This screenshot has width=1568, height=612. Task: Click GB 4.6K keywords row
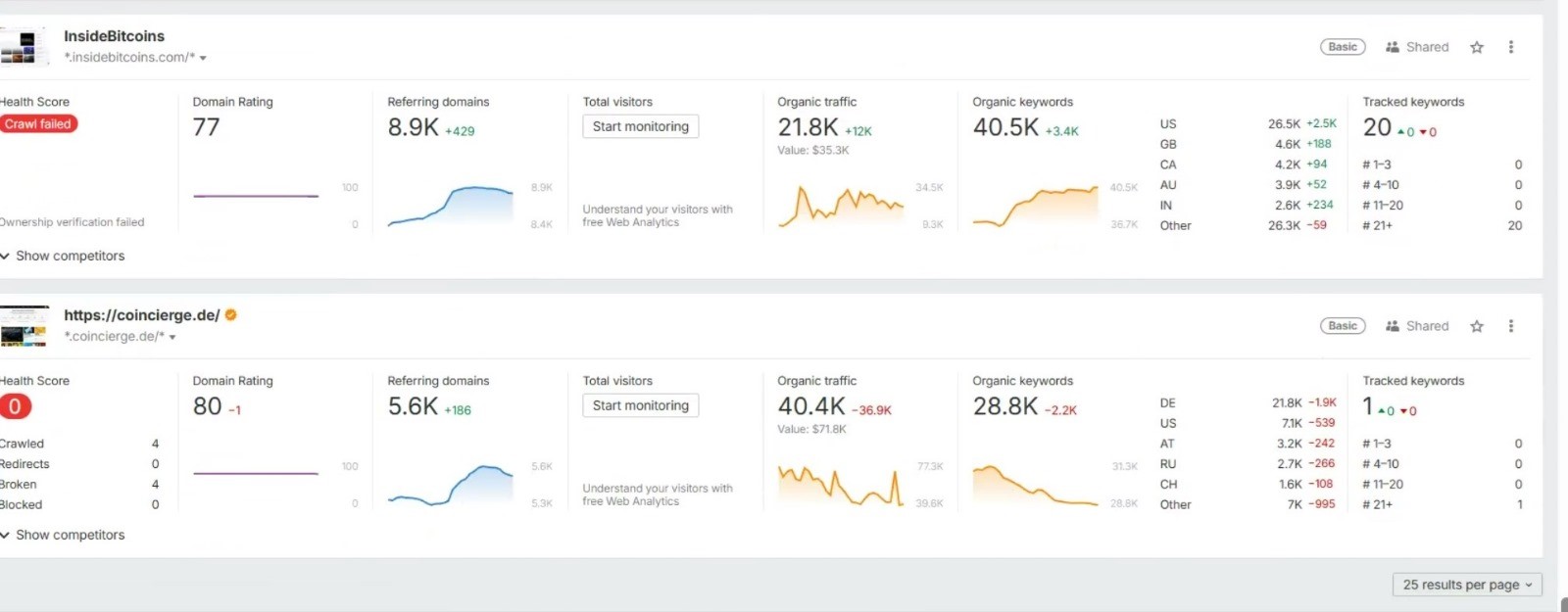click(1248, 144)
